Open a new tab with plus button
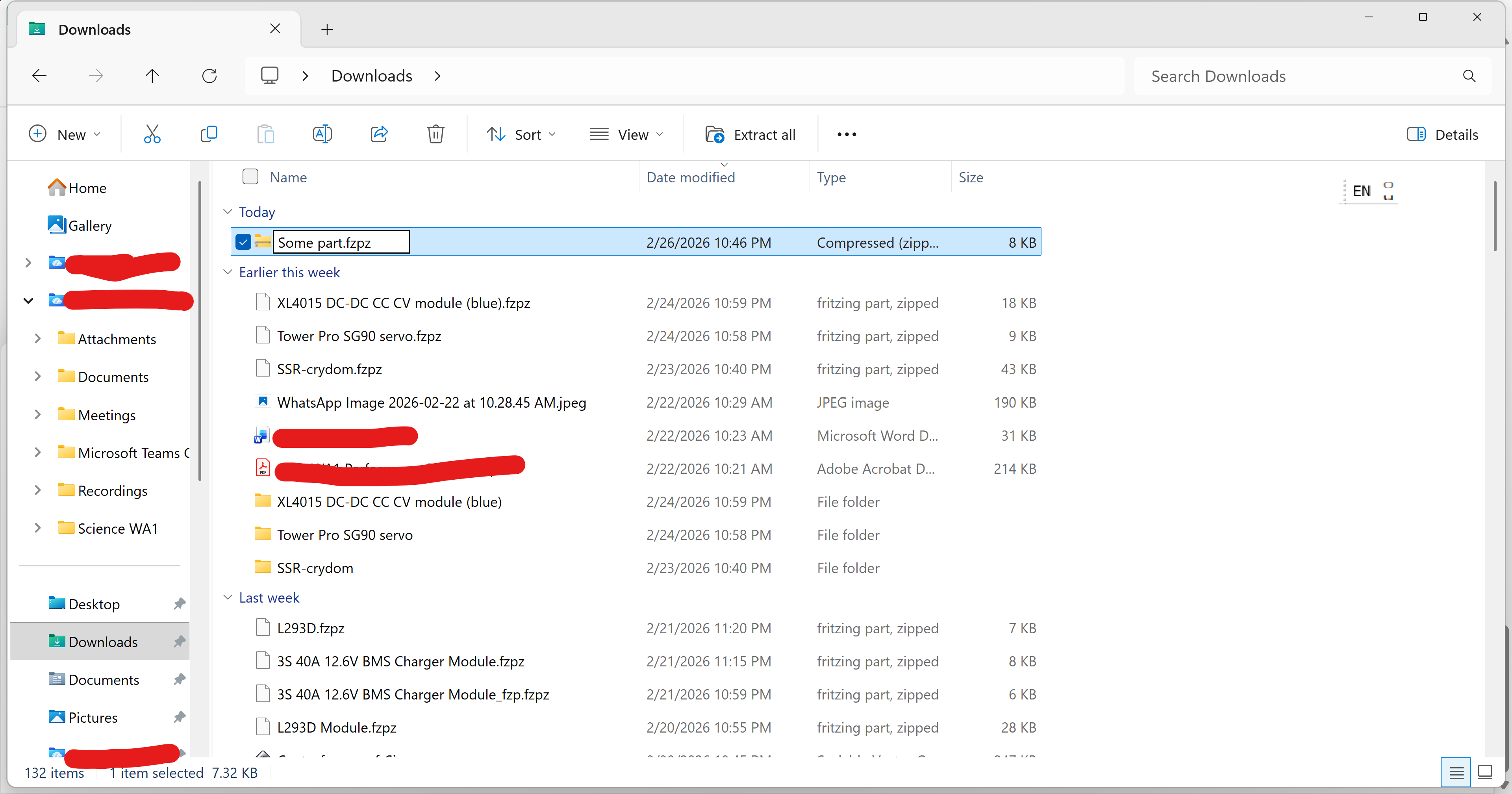Viewport: 1512px width, 794px height. click(327, 30)
